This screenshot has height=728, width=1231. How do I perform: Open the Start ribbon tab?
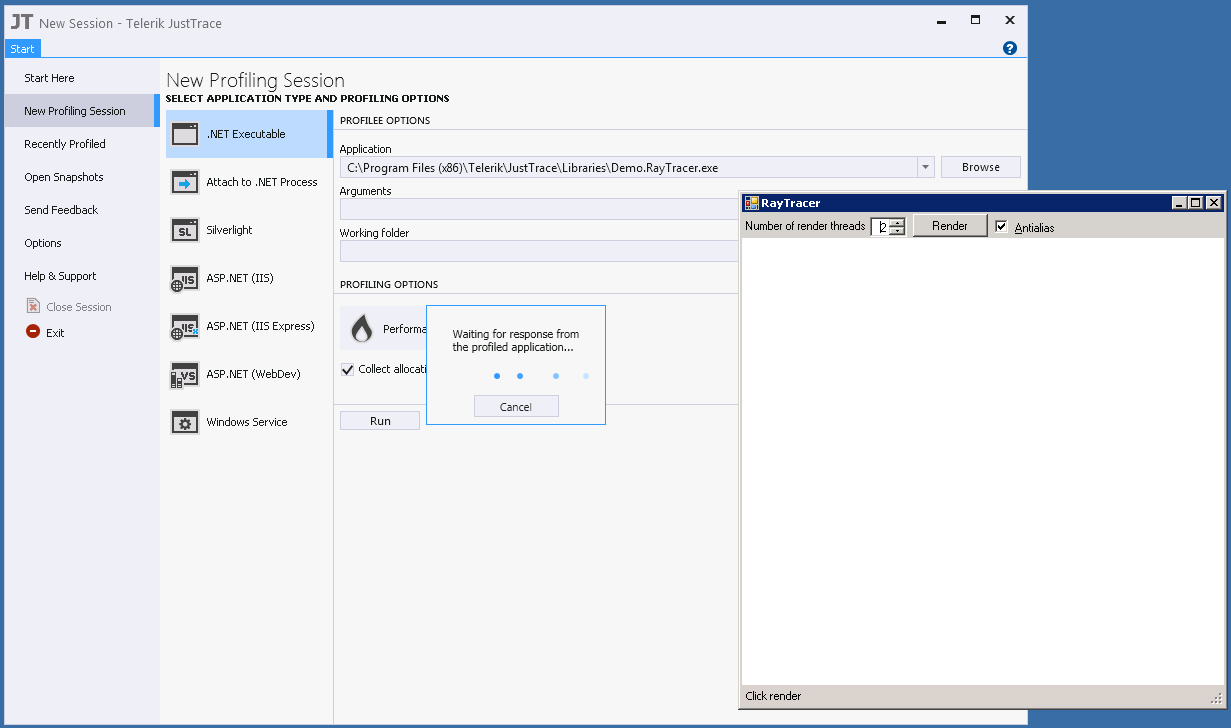22,49
